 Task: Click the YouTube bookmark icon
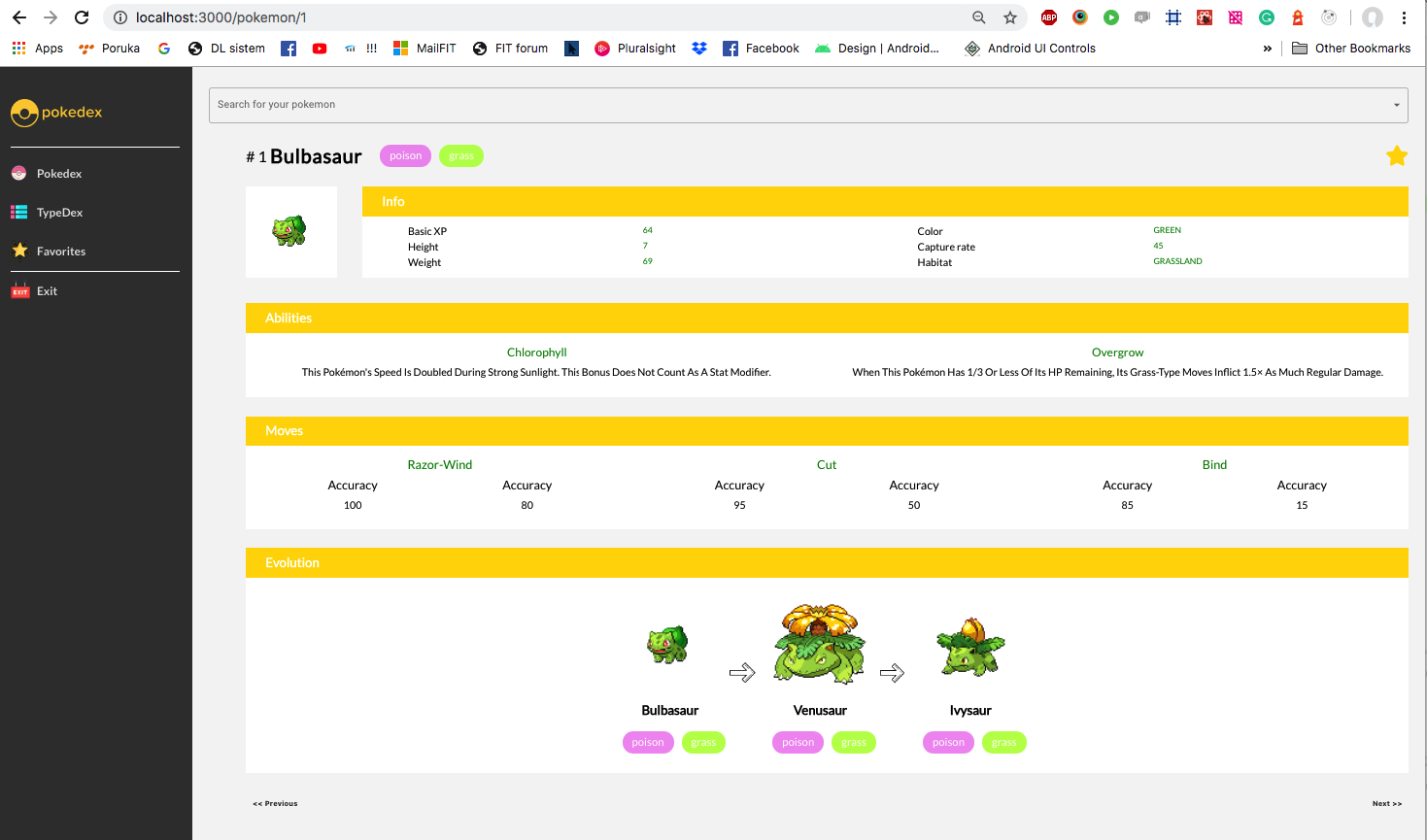[319, 48]
